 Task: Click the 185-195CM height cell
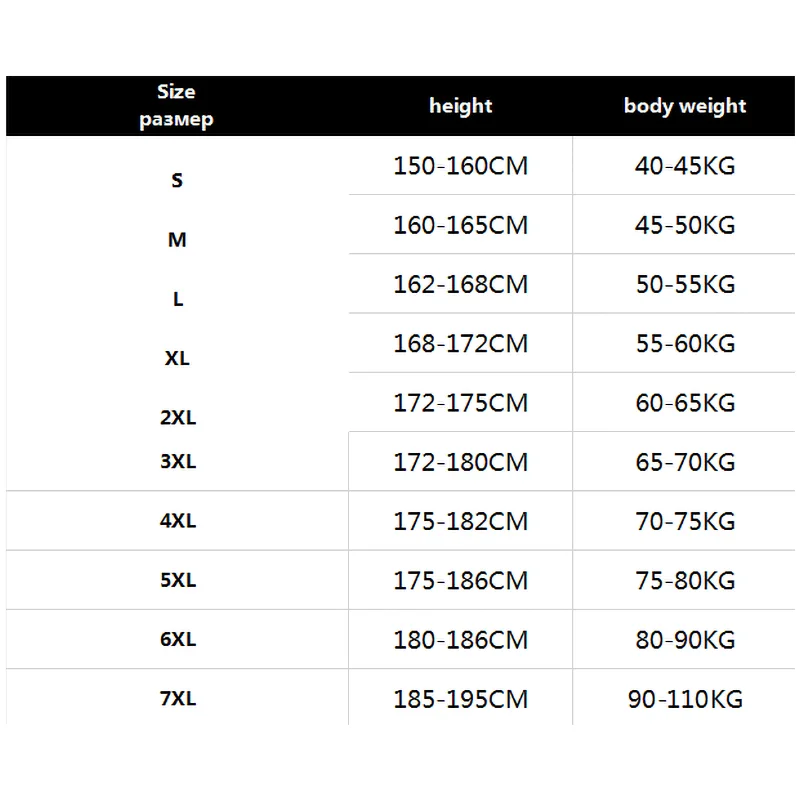460,698
